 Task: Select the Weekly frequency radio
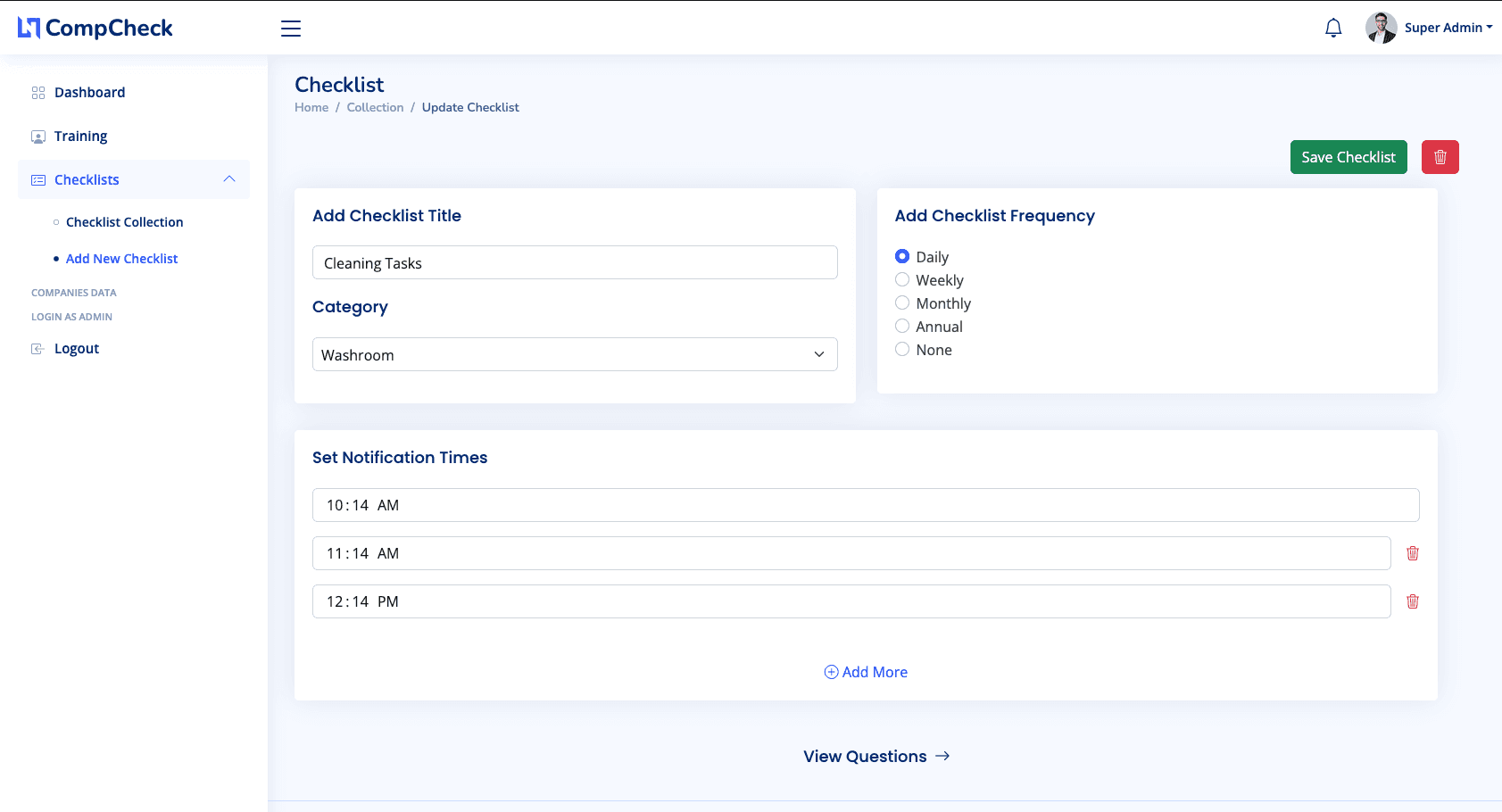(x=902, y=279)
